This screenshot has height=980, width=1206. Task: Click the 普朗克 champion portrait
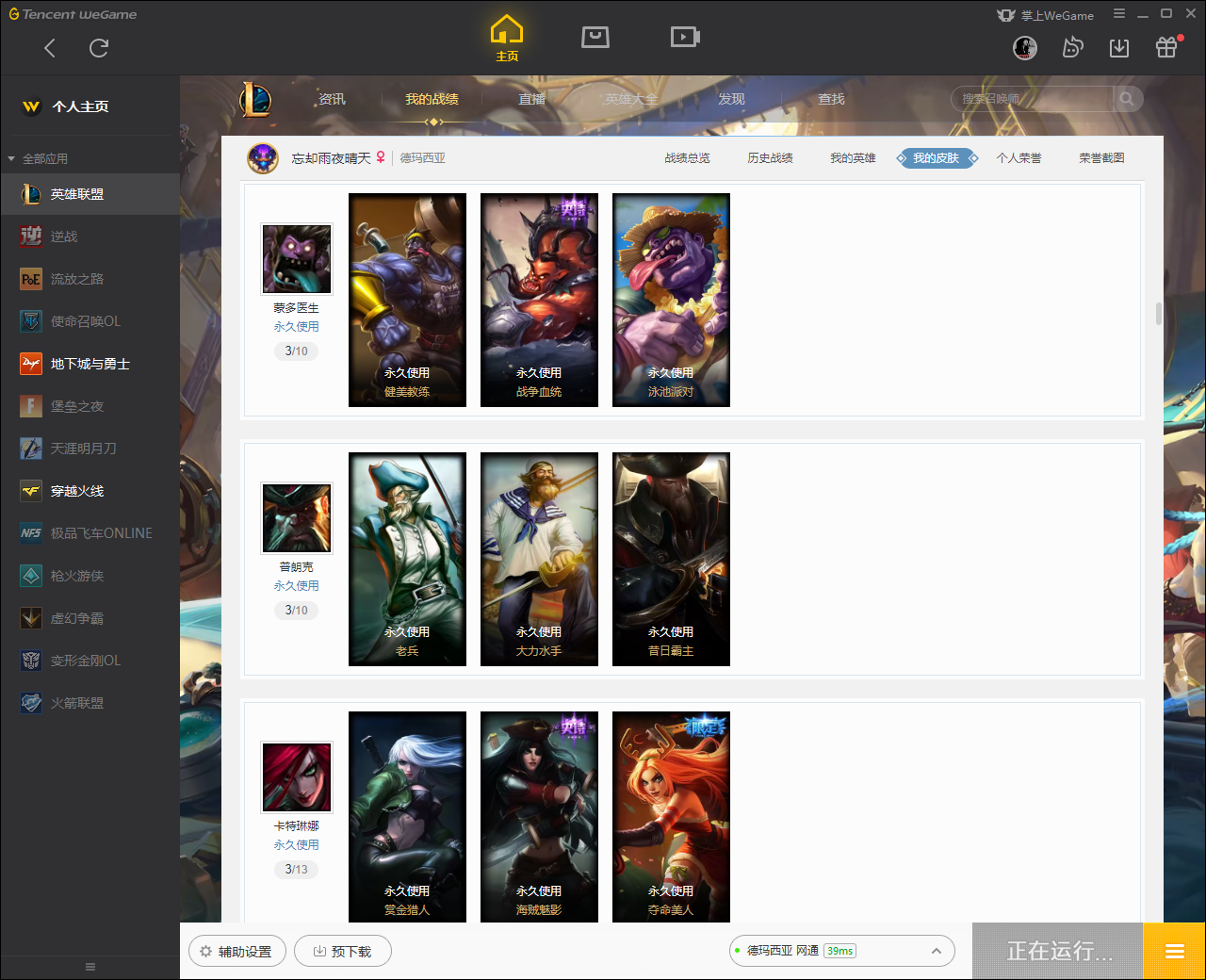pos(297,518)
